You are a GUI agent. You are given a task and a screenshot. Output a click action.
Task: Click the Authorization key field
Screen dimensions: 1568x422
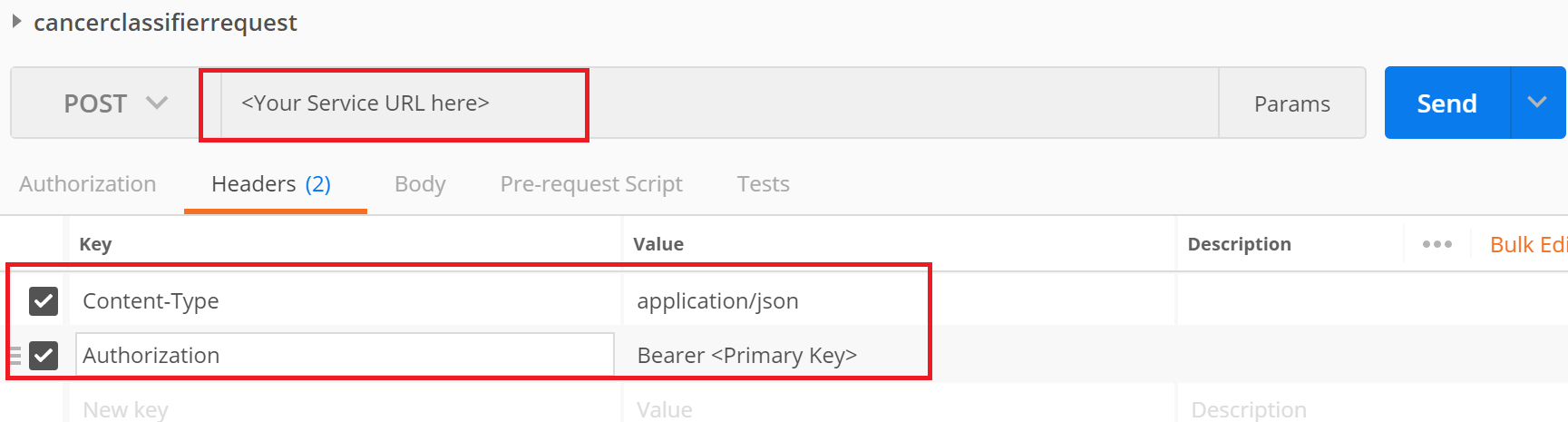(x=345, y=355)
